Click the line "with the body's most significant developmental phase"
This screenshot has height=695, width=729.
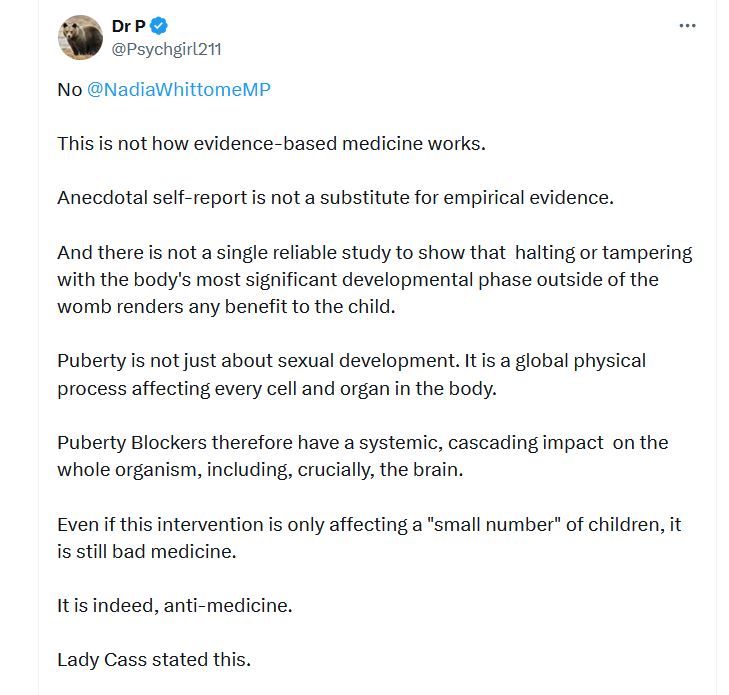[x=357, y=279]
